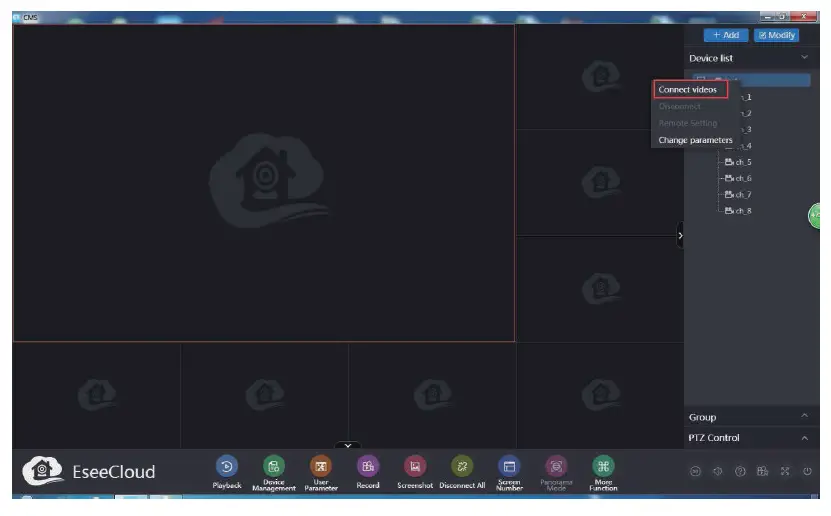Open the Screen Number layout chooser
Screen dimensions: 831x516
tap(509, 467)
